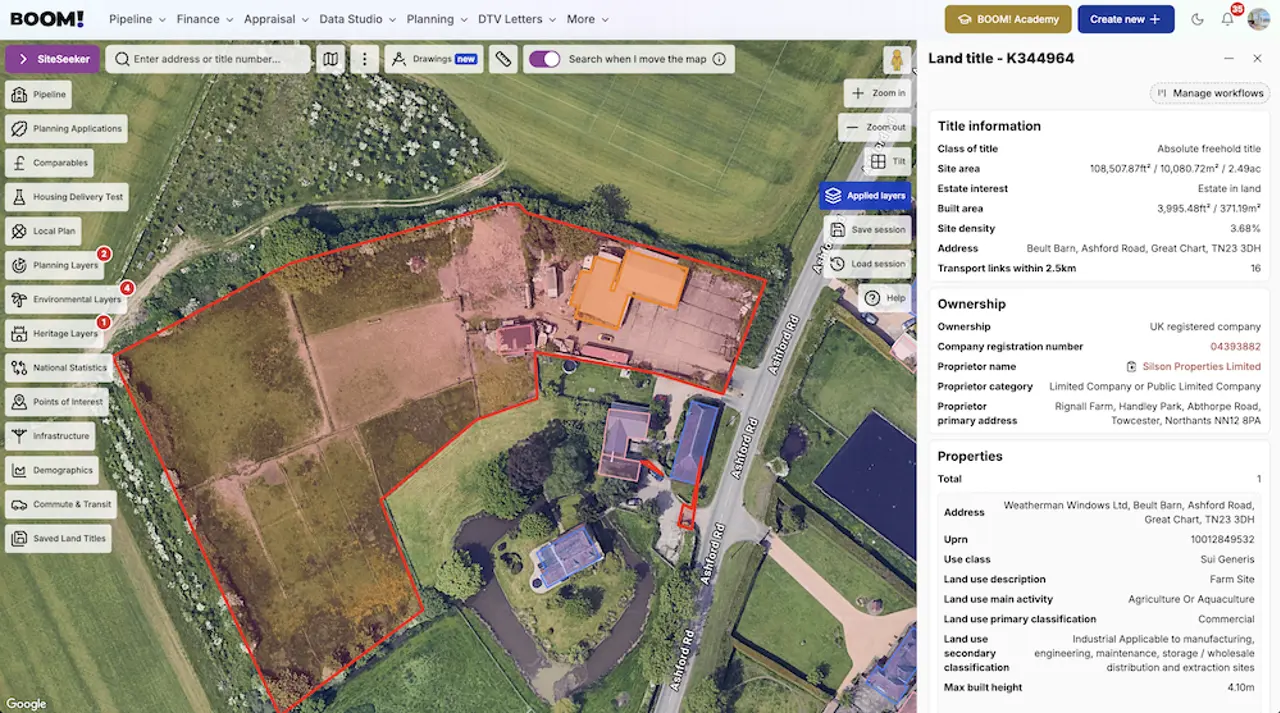Open map Help
The width and height of the screenshot is (1280, 713).
(885, 298)
